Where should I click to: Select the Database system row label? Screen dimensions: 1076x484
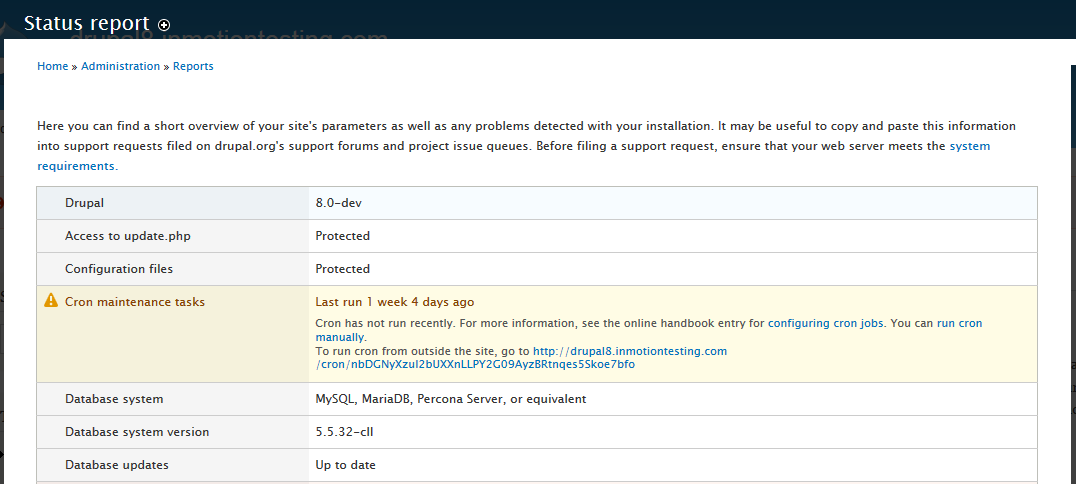coord(114,399)
